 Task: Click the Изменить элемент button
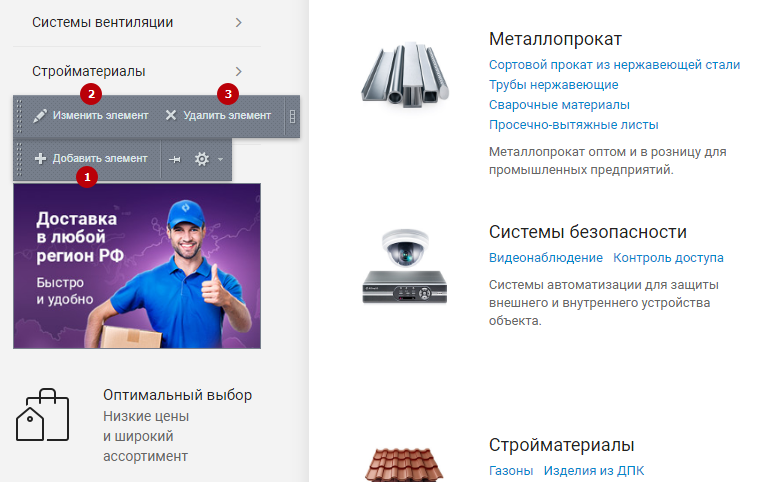pos(91,116)
